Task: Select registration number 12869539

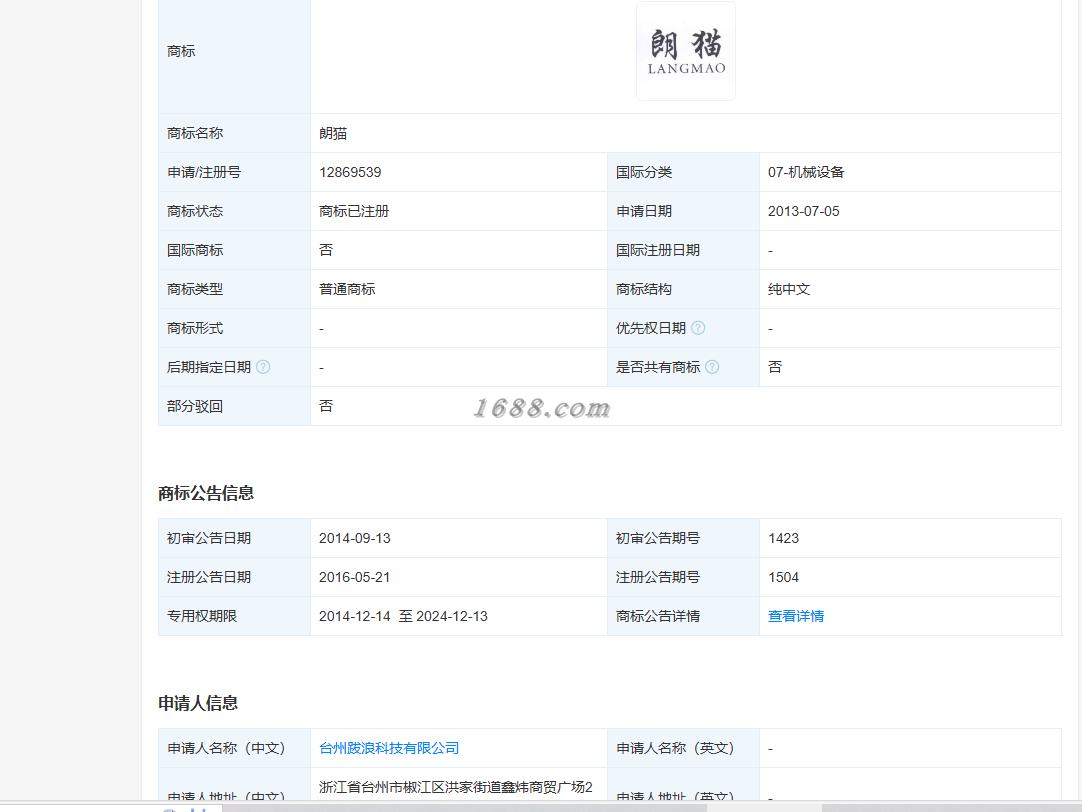Action: (x=350, y=172)
